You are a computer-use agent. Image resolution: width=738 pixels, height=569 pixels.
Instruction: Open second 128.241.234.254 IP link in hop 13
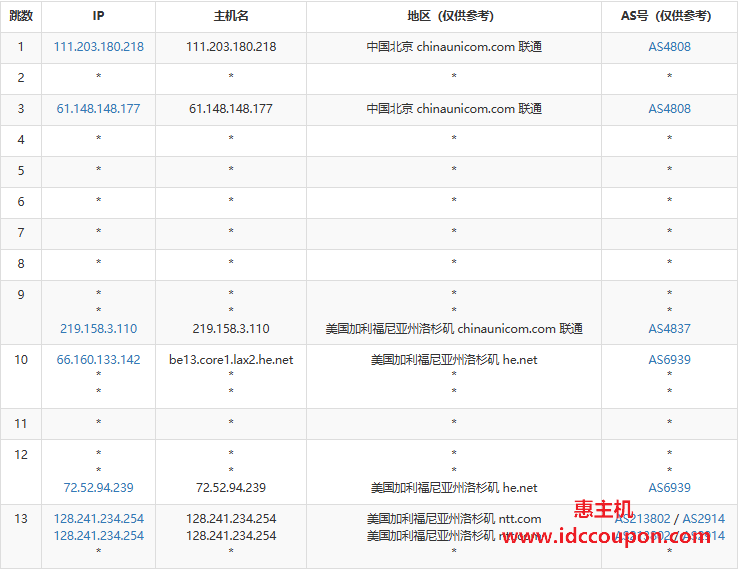pos(98,536)
